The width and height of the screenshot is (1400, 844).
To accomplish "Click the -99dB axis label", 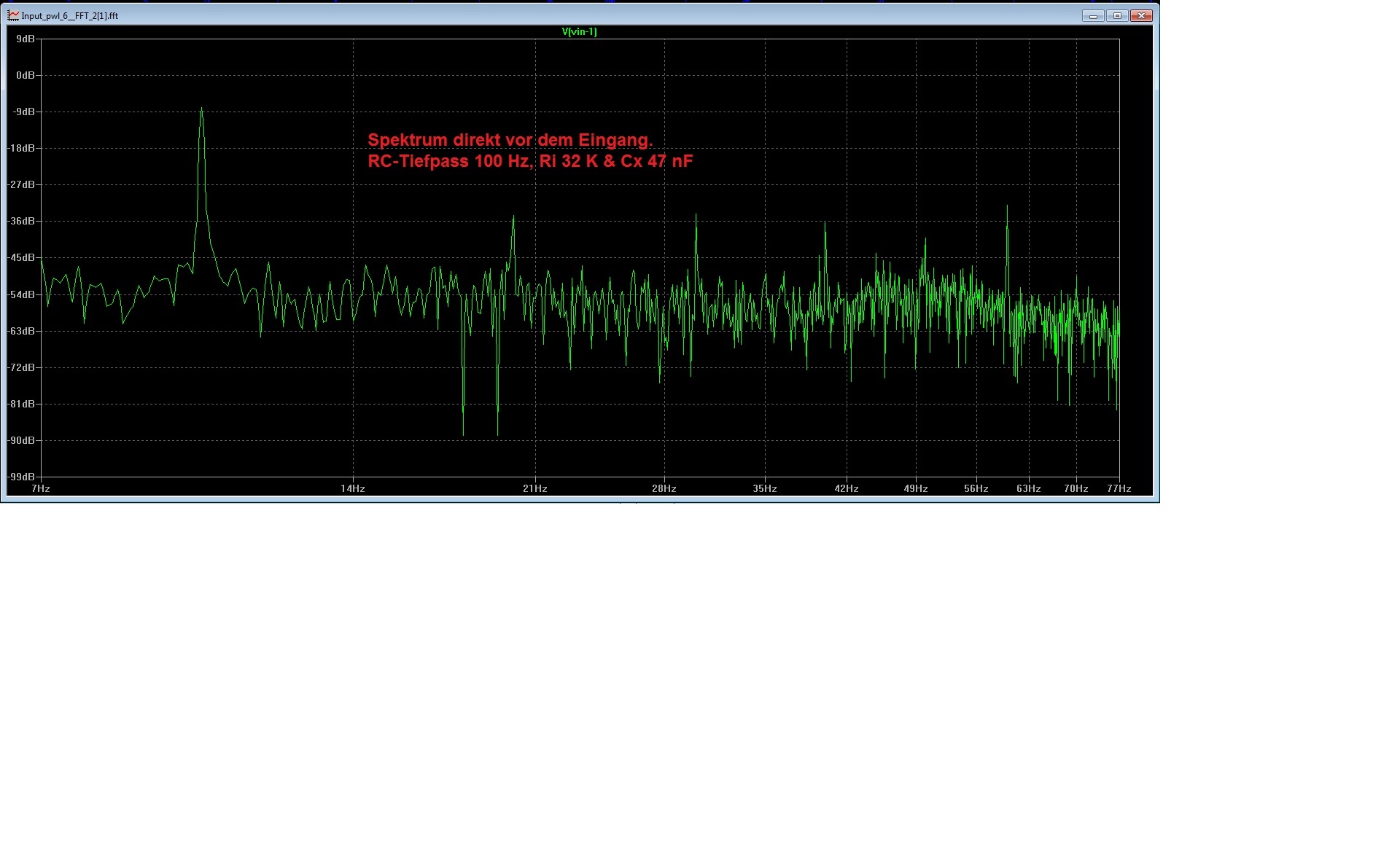I will (x=22, y=477).
